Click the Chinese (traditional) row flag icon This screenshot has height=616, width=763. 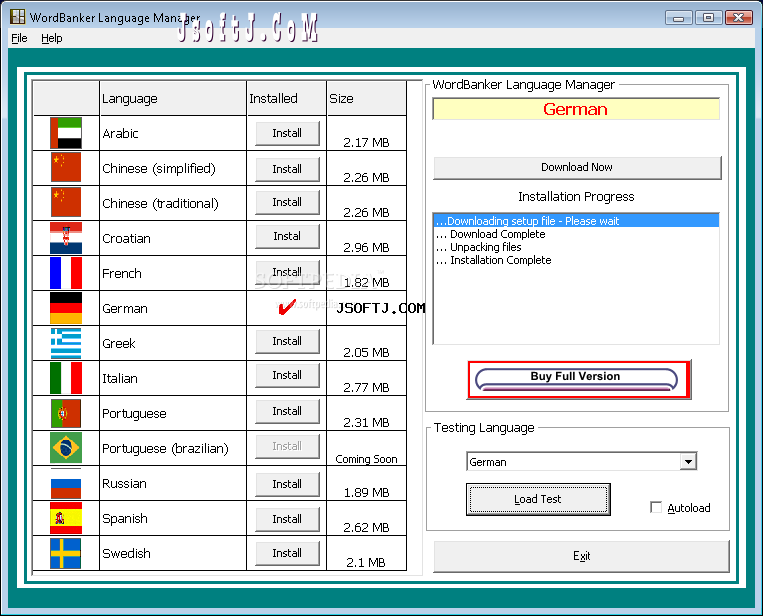coord(66,203)
